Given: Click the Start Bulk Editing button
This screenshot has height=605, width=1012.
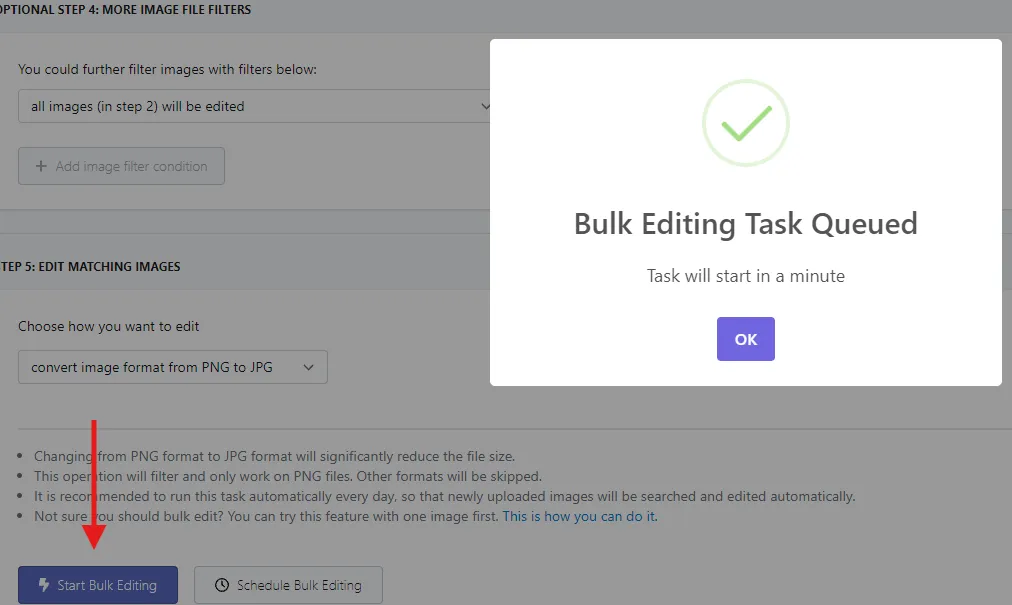Looking at the screenshot, I should (98, 585).
